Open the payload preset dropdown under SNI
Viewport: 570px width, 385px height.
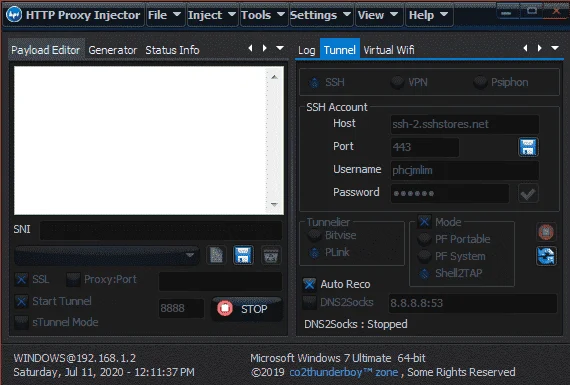[x=107, y=255]
